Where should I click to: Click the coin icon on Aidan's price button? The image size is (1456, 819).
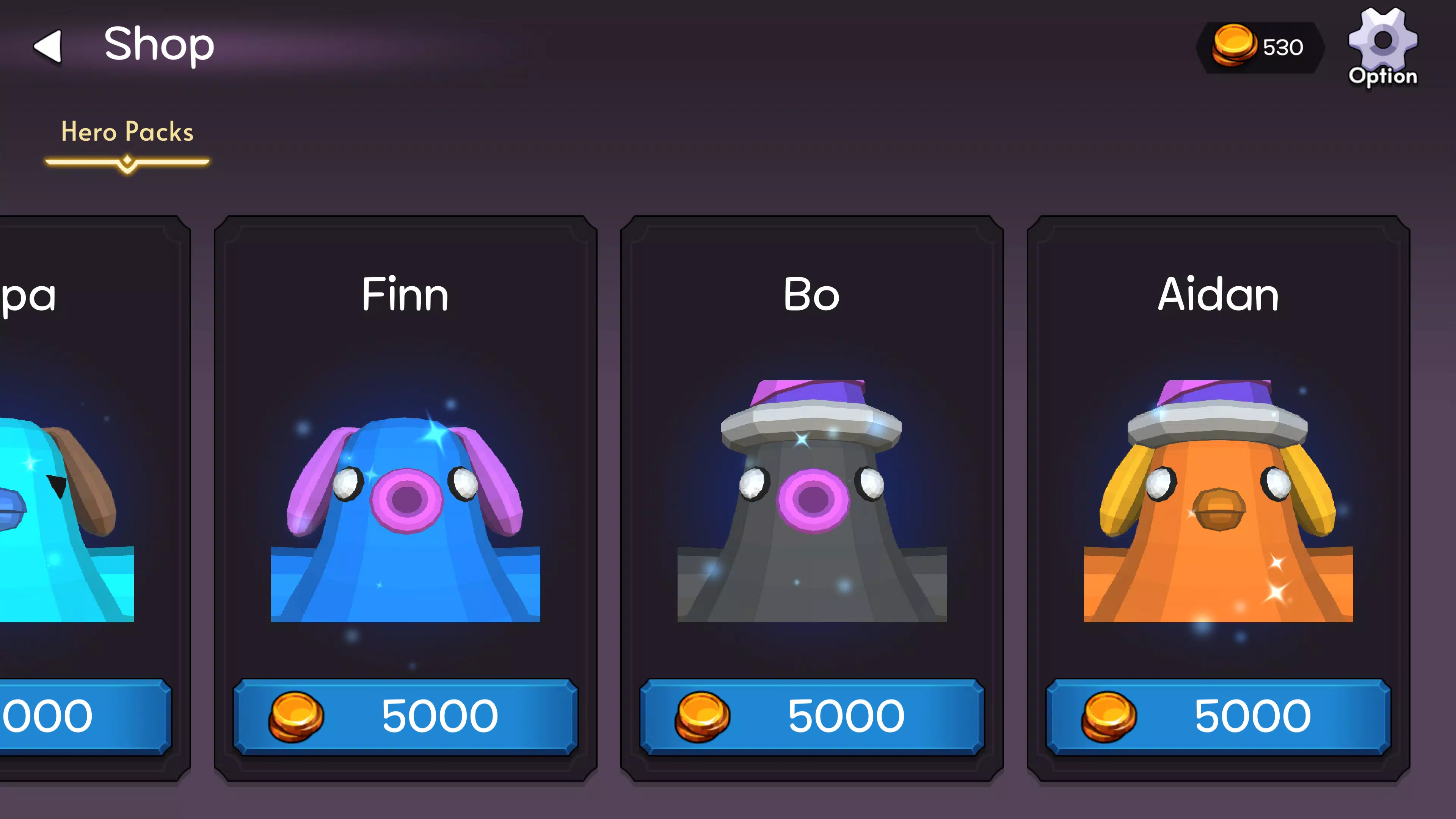(1109, 717)
